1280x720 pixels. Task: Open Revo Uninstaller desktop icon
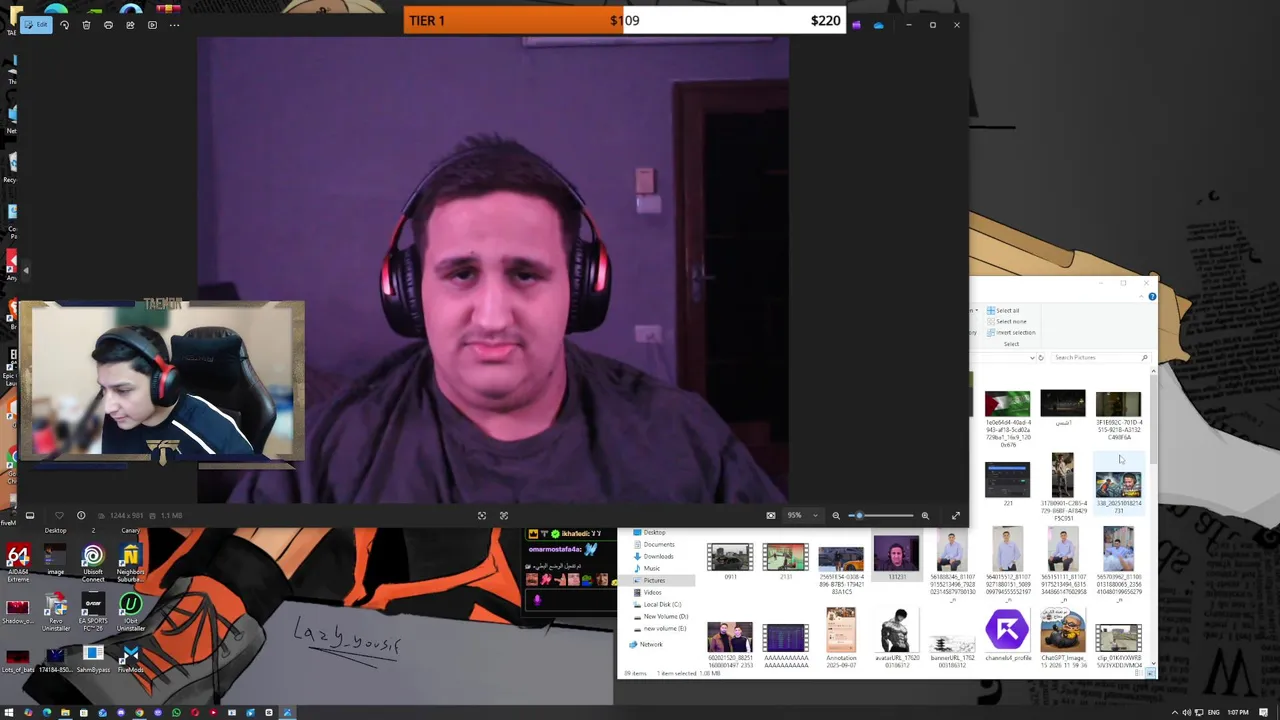pyautogui.click(x=56, y=612)
